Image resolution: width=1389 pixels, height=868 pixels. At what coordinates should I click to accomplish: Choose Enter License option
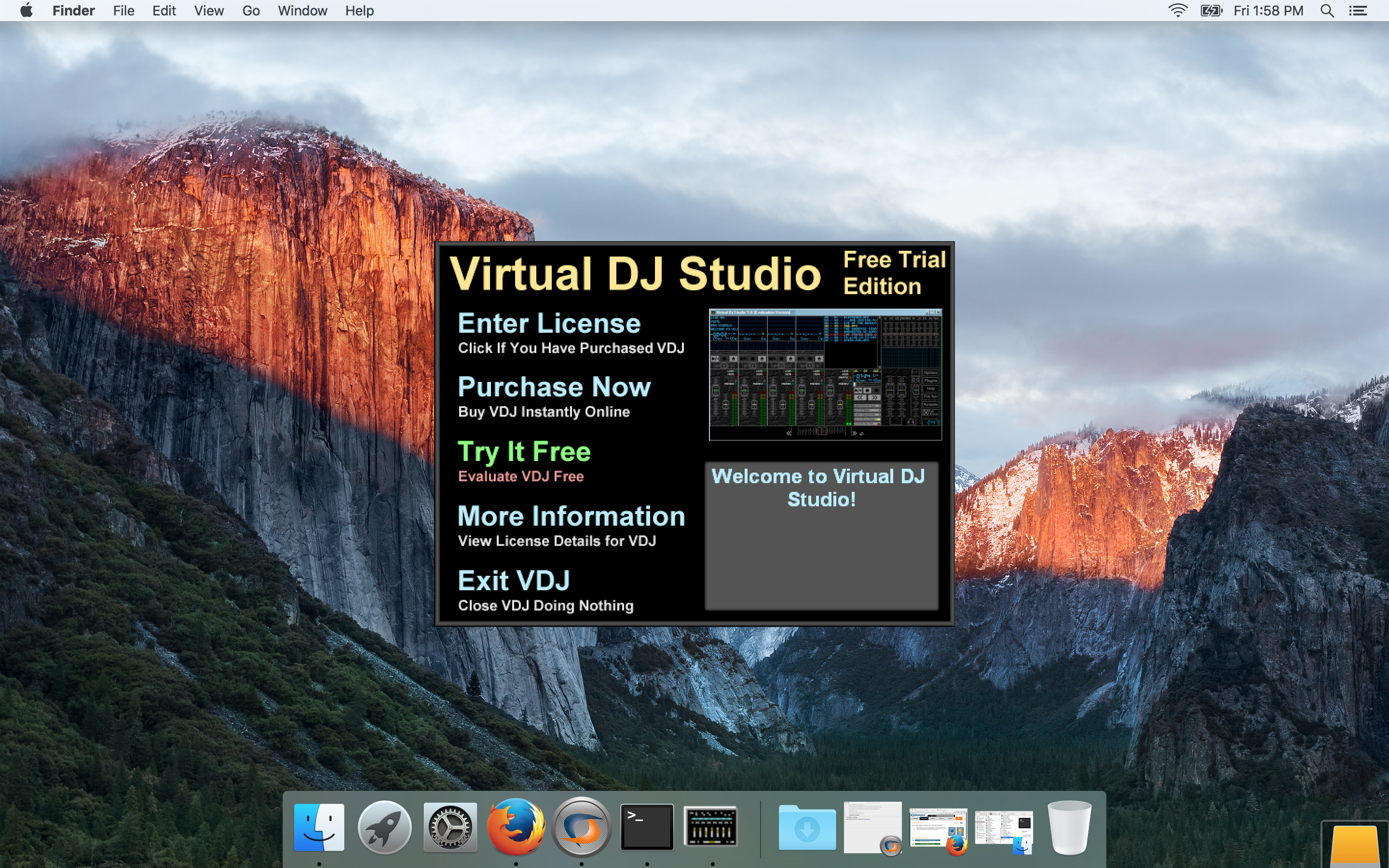571,334
